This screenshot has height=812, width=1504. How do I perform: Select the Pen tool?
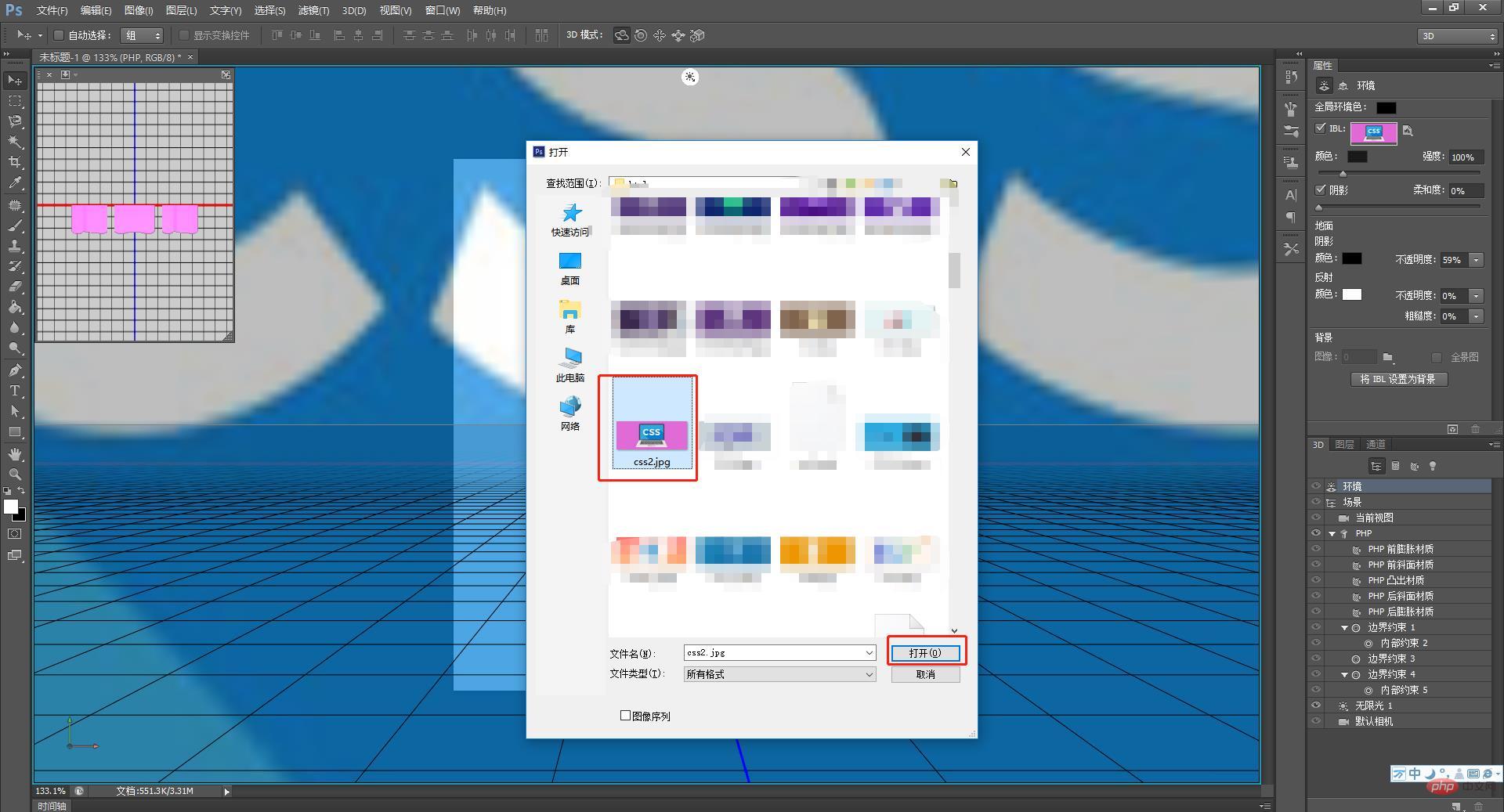pyautogui.click(x=15, y=370)
